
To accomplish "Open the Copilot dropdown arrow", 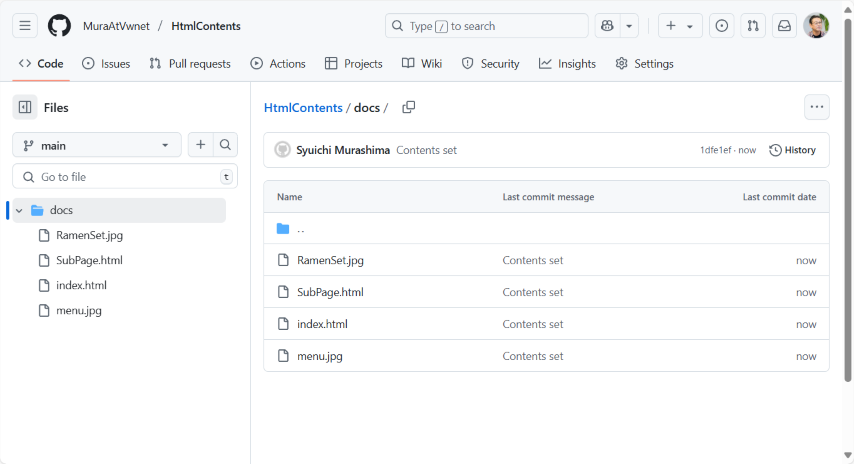I will tap(629, 26).
